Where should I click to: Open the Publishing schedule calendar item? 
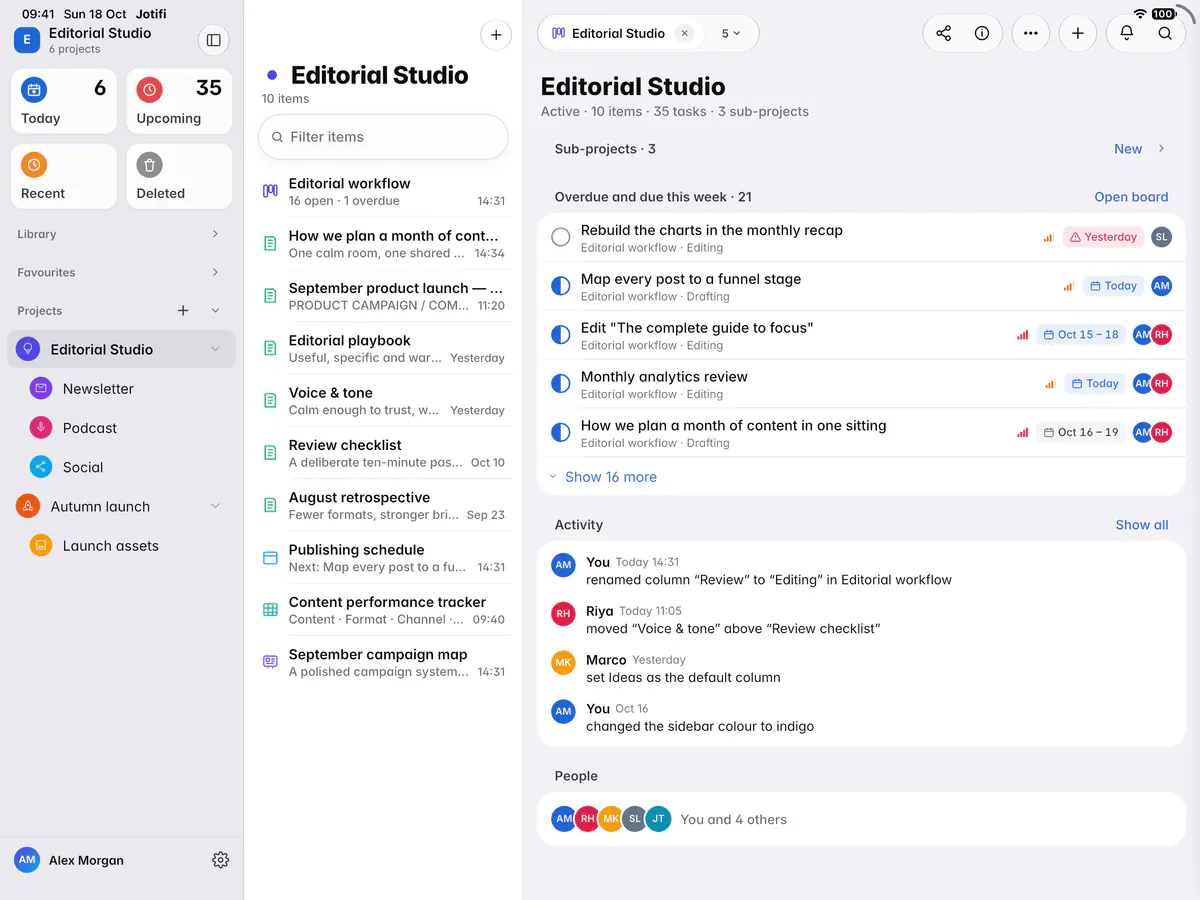384,558
